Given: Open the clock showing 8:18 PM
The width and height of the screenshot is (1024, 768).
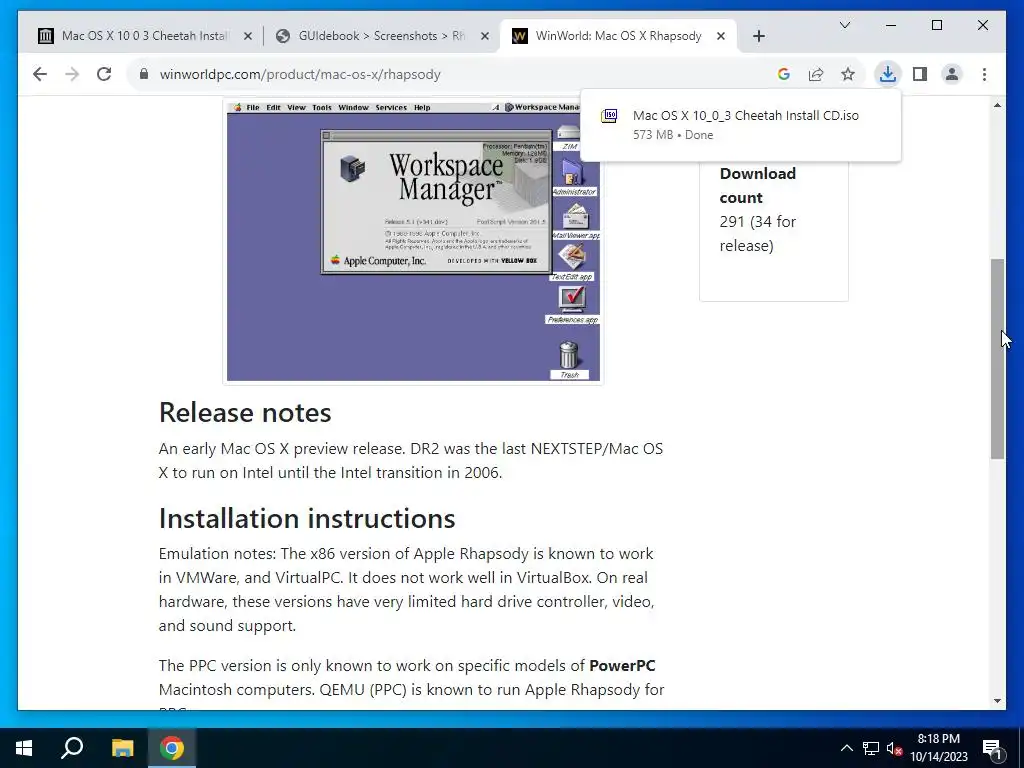Looking at the screenshot, I should [938, 748].
